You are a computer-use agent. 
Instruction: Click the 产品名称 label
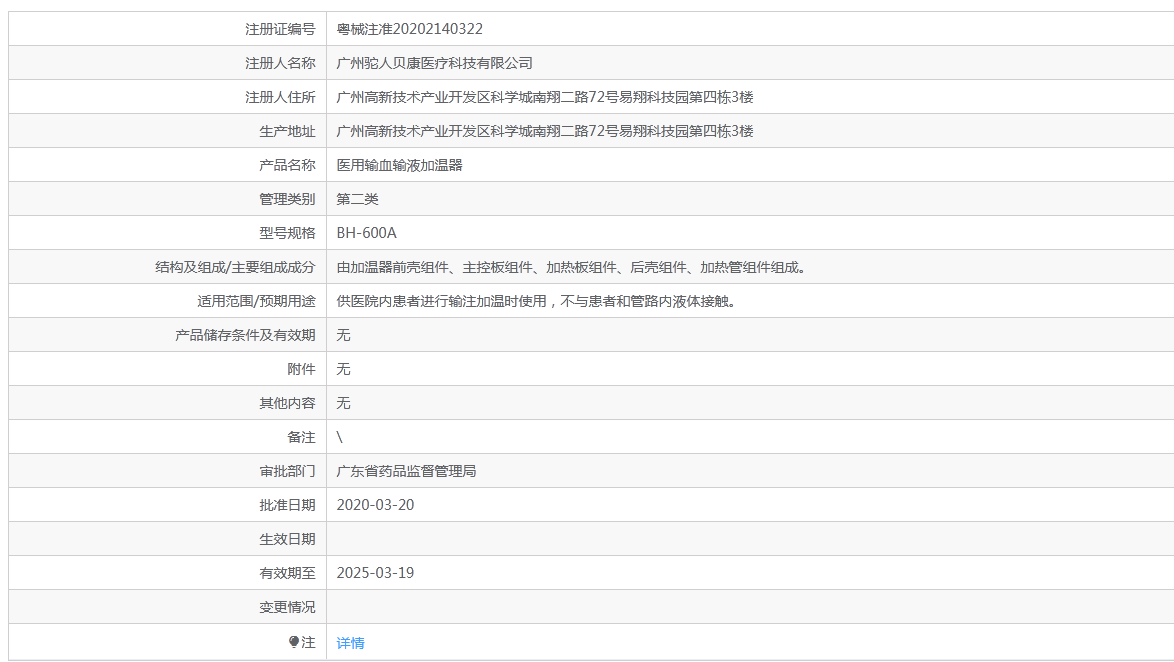288,165
